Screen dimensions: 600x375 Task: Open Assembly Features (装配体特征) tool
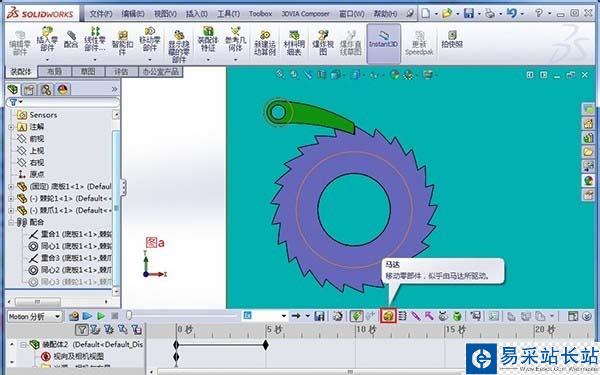[208, 40]
